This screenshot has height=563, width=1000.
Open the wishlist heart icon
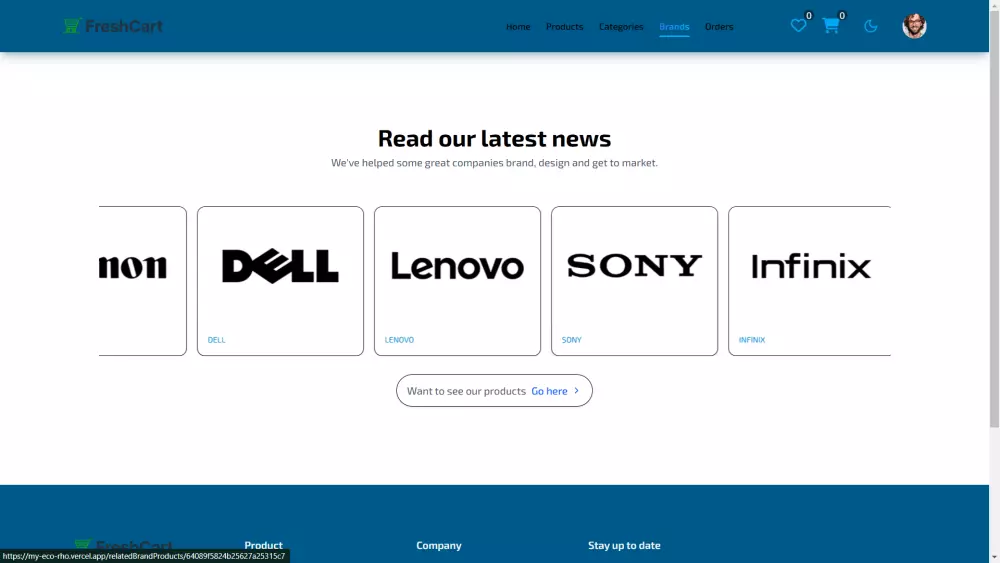(798, 26)
